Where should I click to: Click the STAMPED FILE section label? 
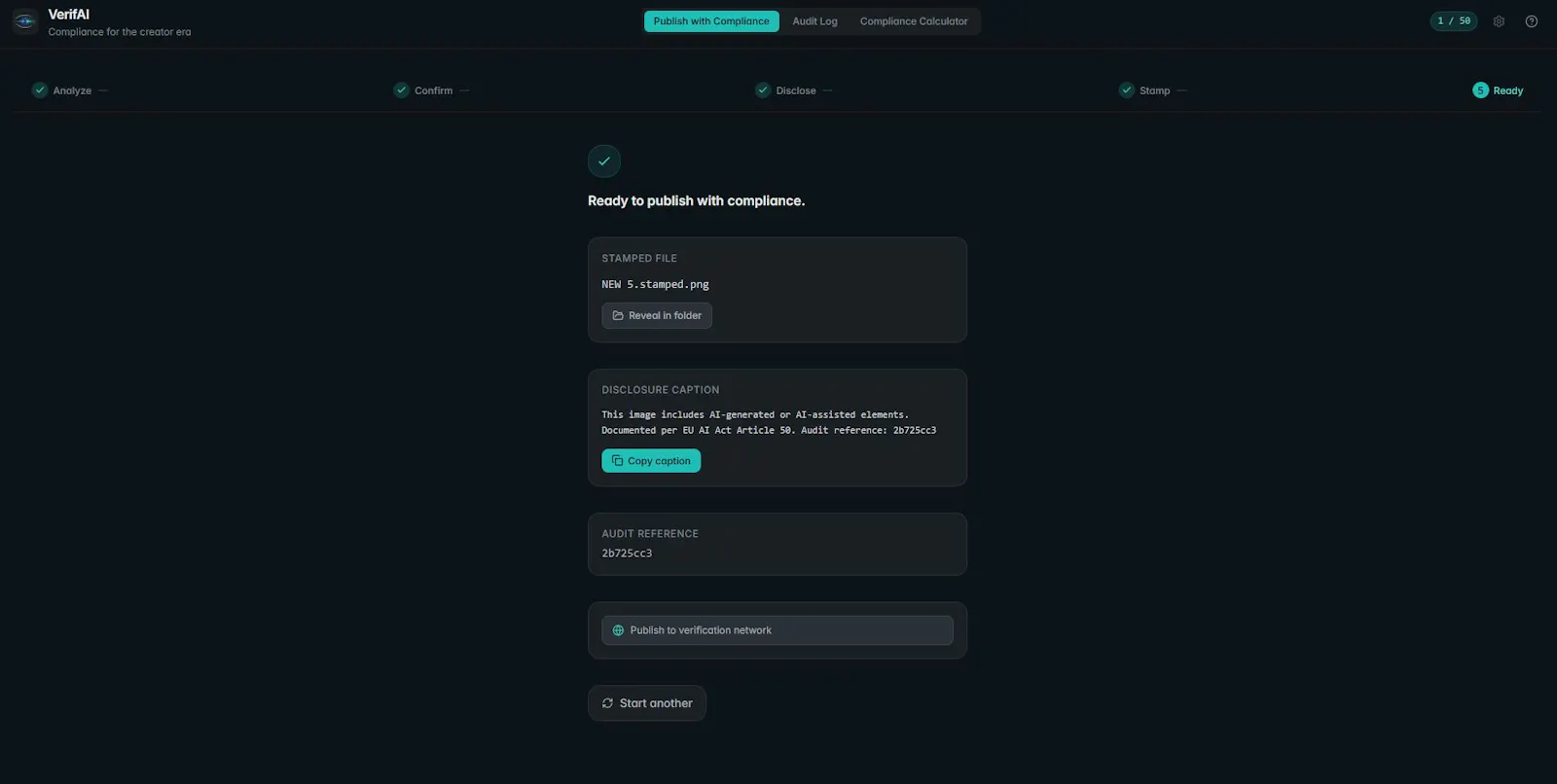coord(639,258)
